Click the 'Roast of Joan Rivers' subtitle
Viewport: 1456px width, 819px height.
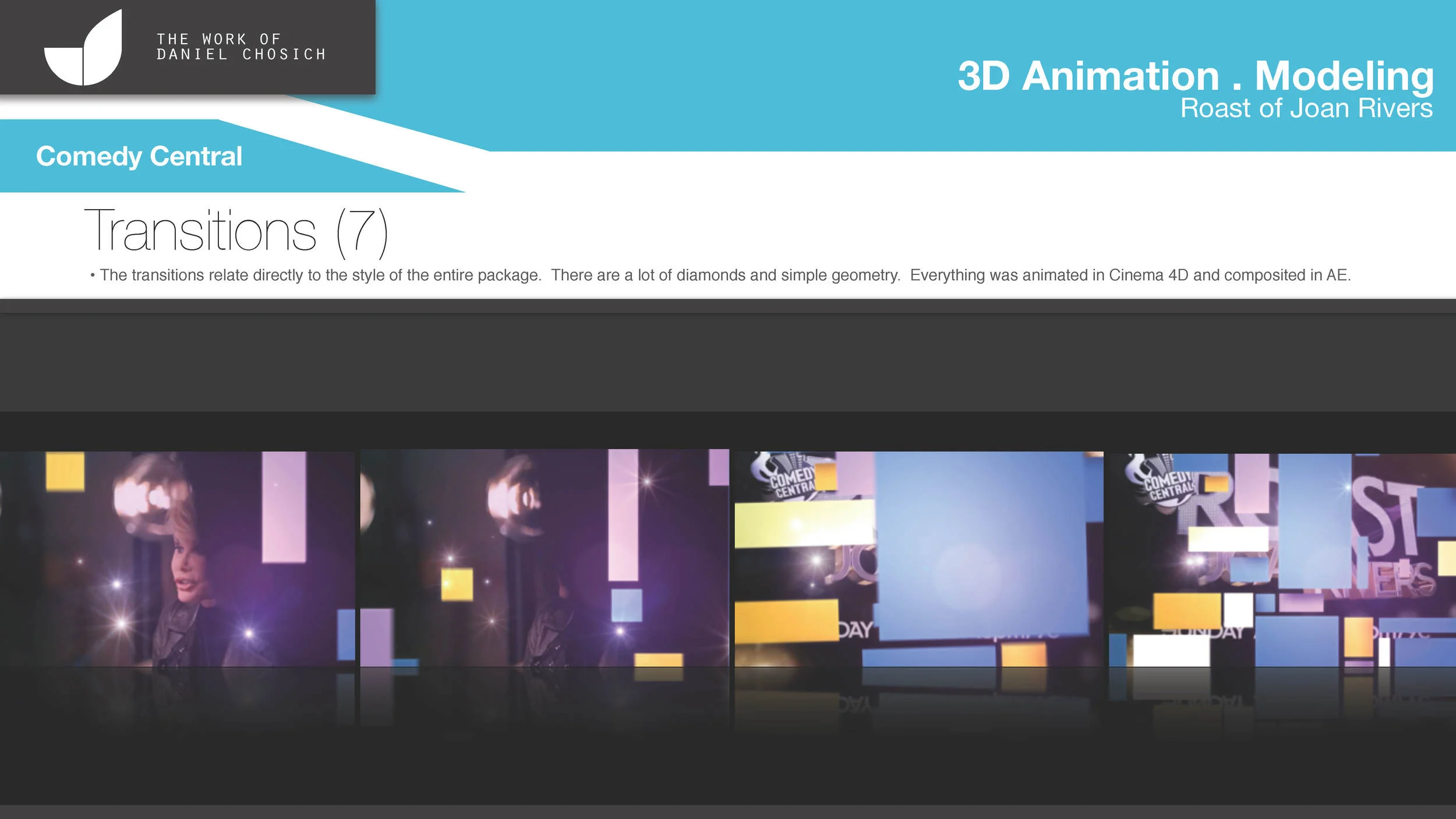[1306, 108]
